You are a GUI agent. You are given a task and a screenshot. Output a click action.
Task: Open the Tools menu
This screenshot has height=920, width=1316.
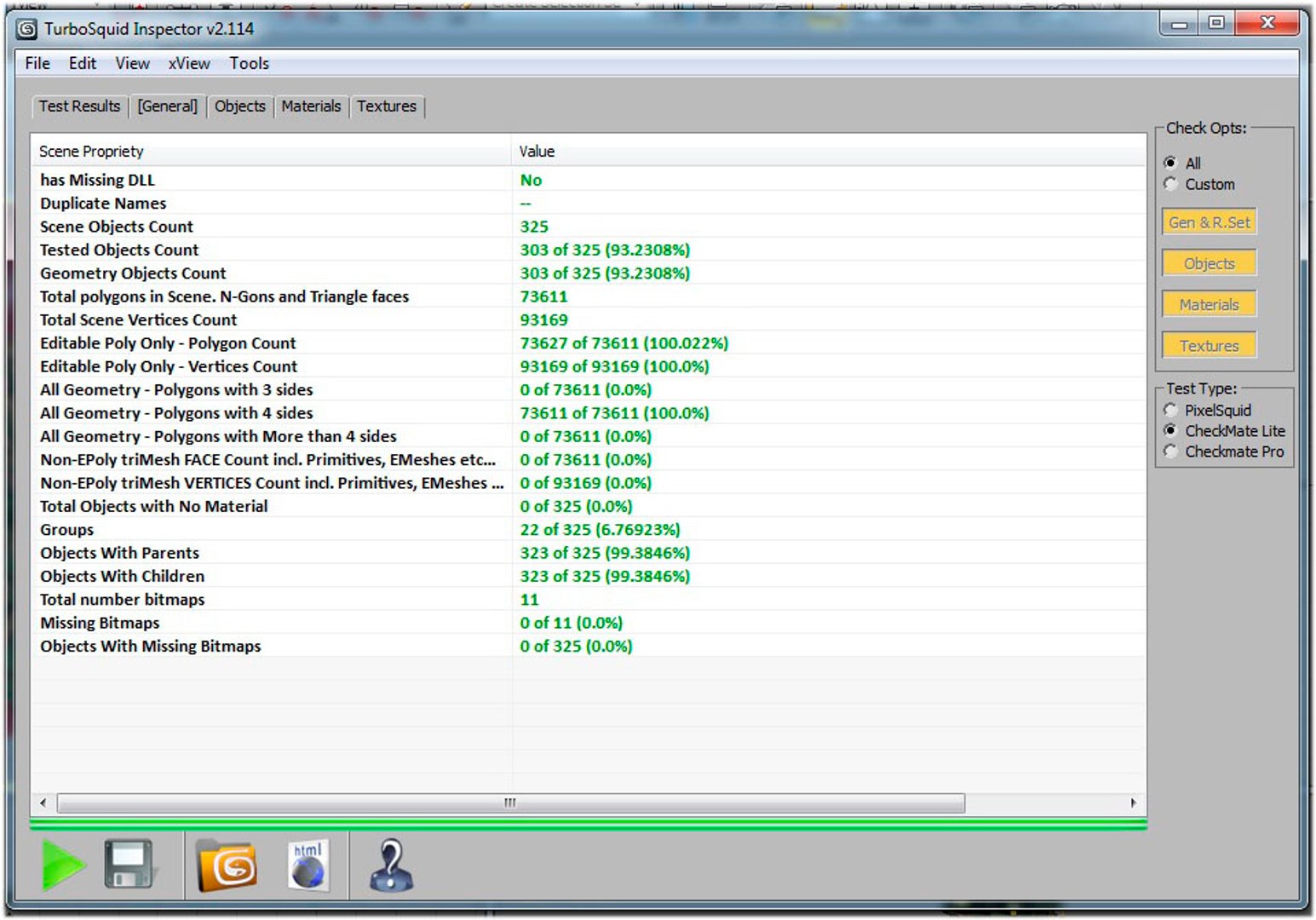[249, 63]
